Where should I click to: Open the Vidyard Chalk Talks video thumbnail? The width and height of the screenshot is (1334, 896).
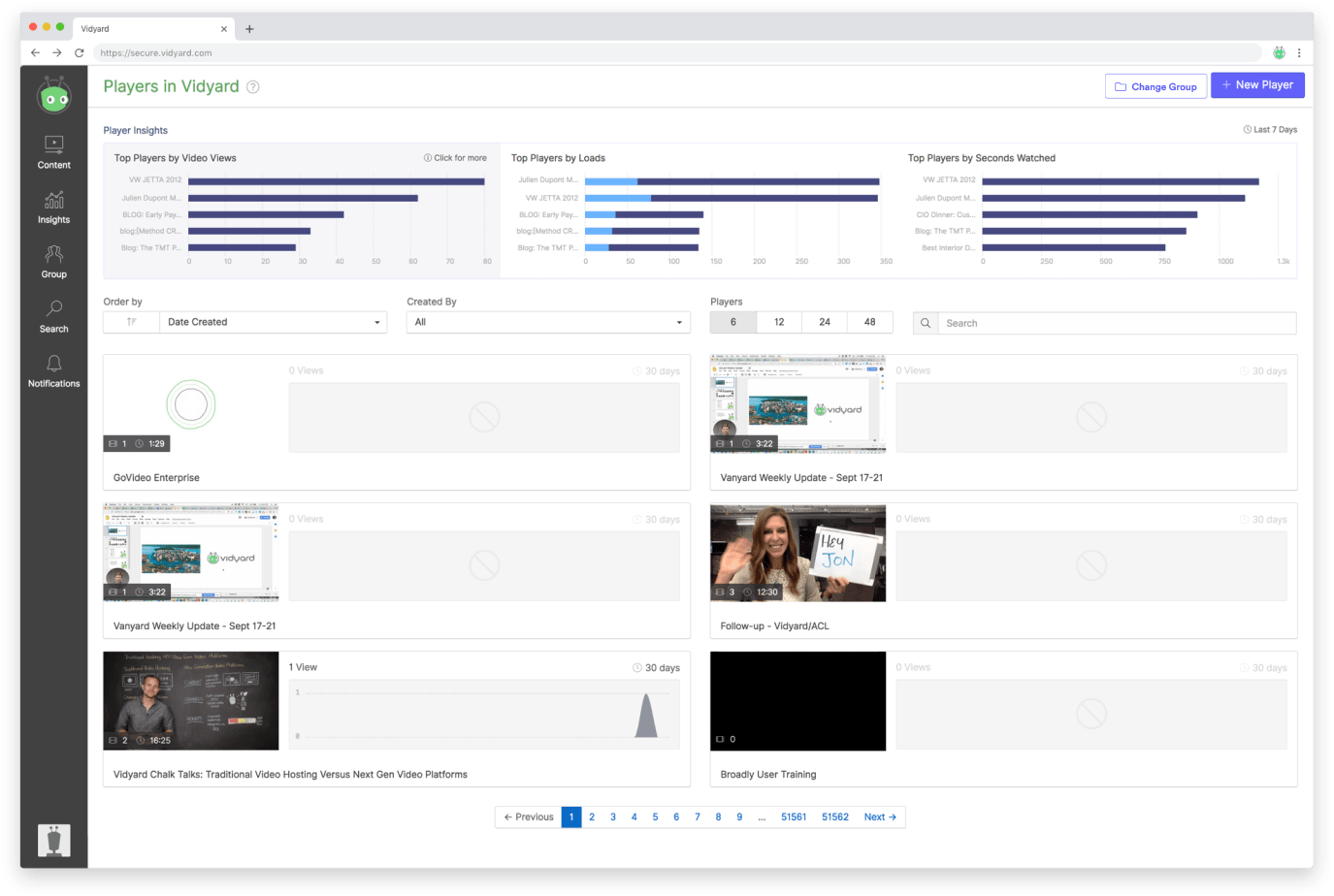click(191, 701)
